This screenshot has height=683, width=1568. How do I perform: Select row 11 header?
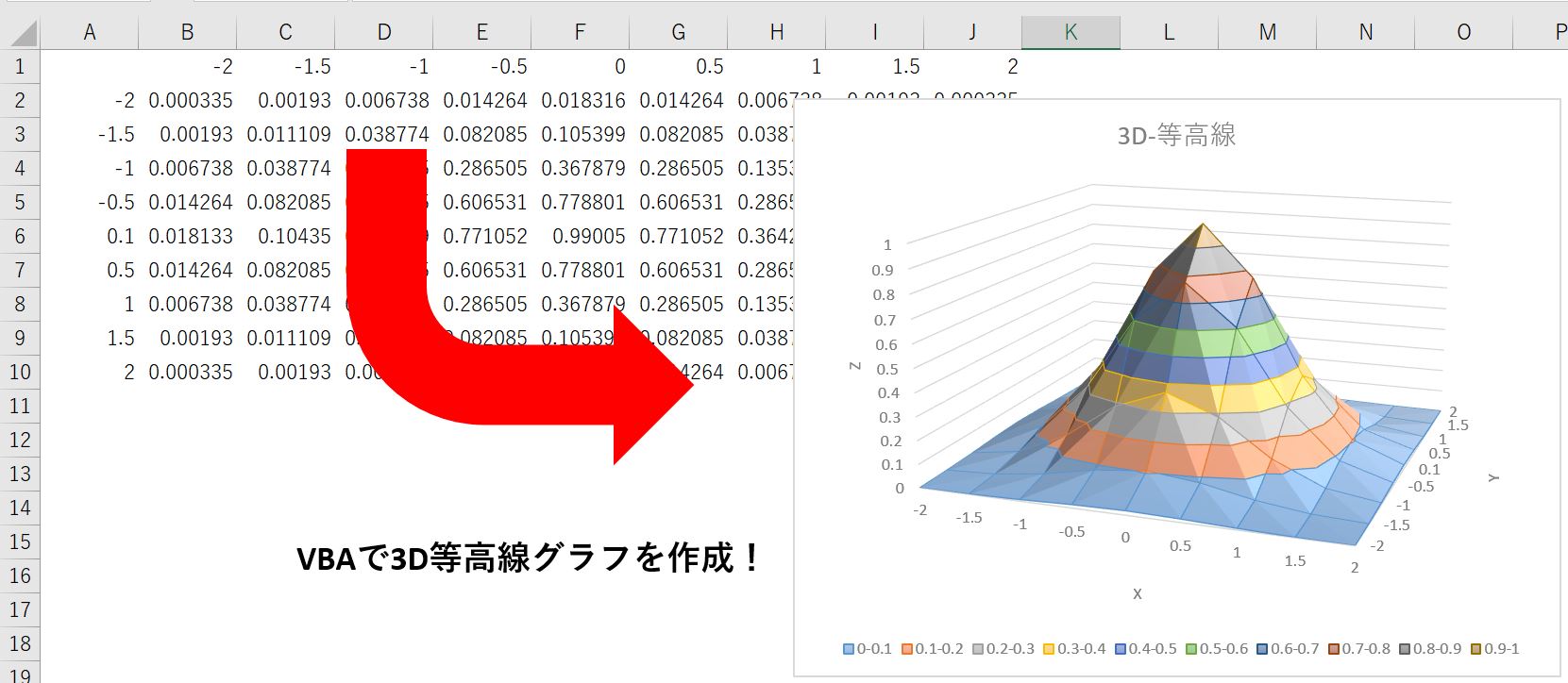coord(20,407)
